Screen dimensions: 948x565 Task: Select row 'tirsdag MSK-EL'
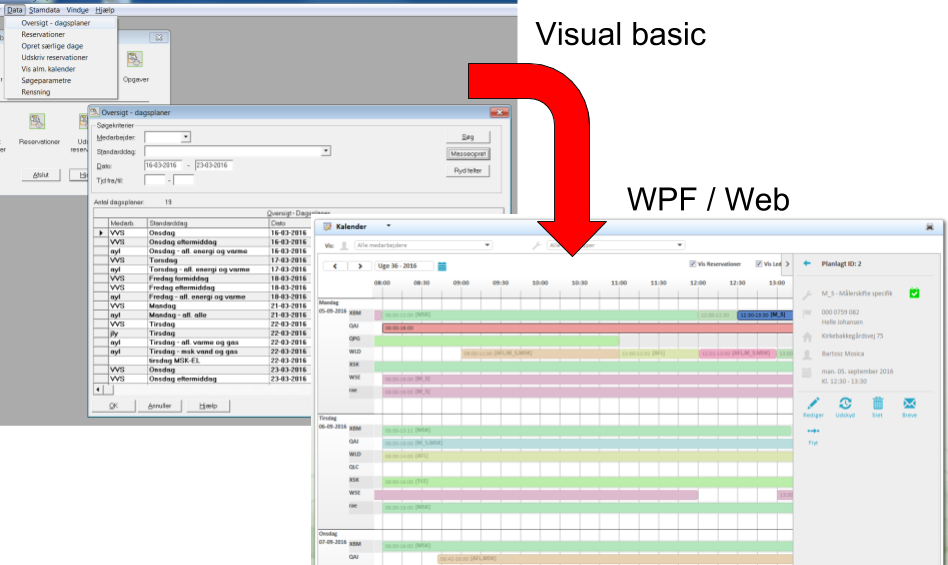click(x=203, y=360)
